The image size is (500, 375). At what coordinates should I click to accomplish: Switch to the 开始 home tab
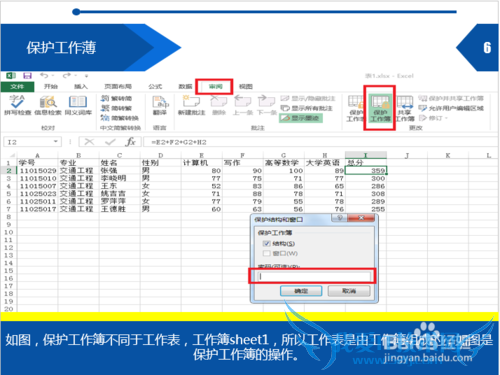[x=51, y=86]
